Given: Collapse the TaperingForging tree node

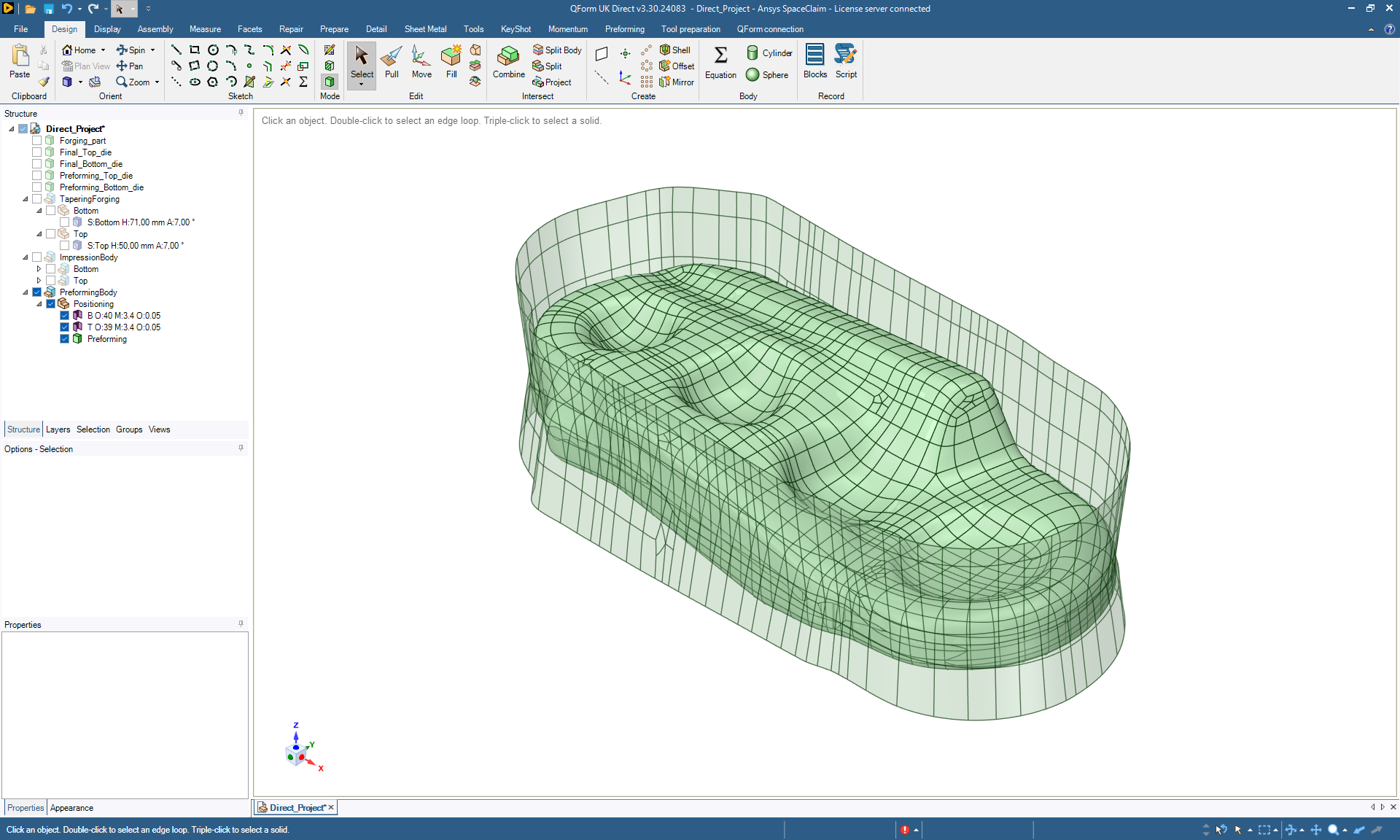Looking at the screenshot, I should (x=26, y=199).
